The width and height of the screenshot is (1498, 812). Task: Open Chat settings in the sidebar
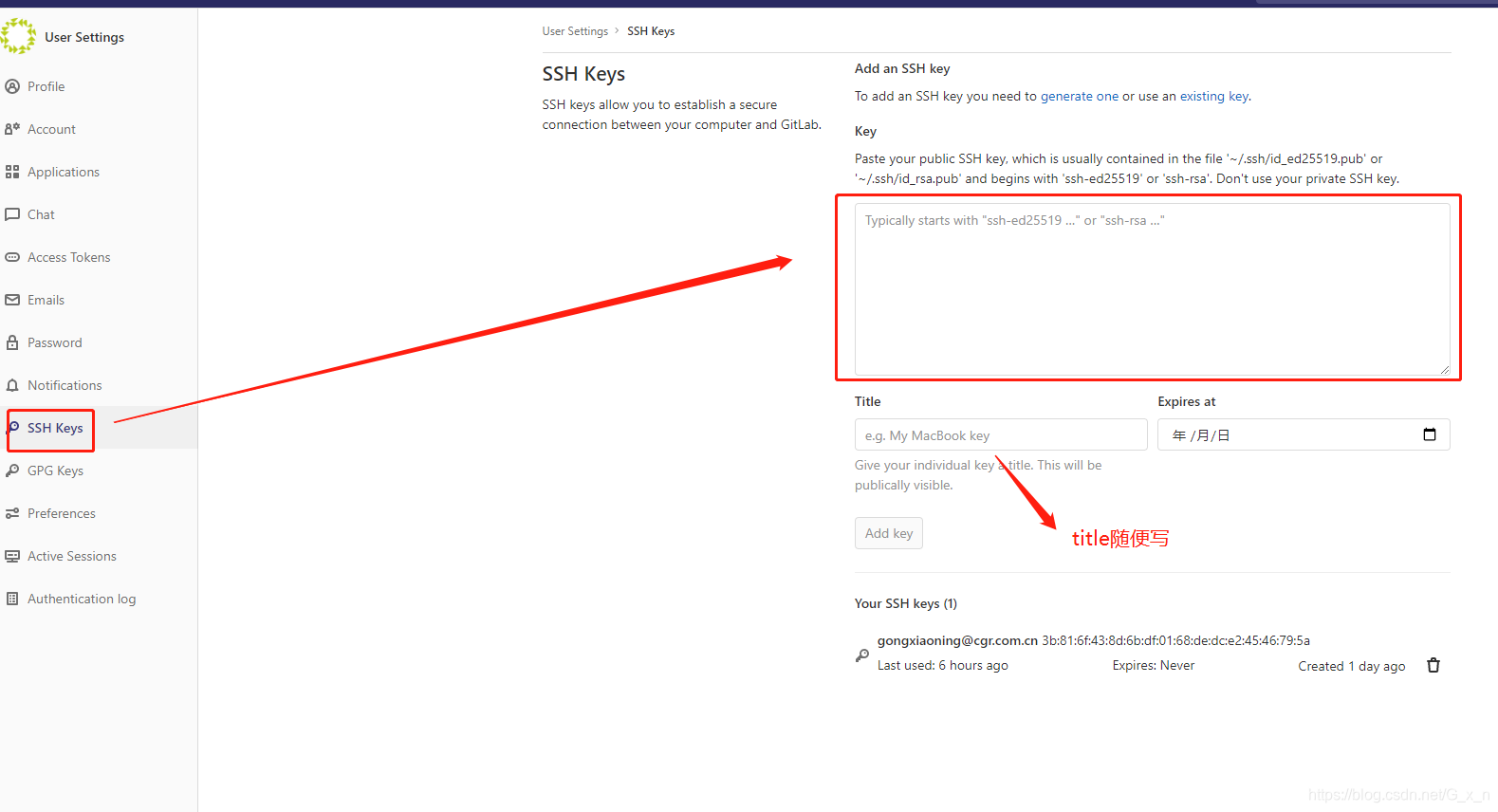click(x=41, y=214)
